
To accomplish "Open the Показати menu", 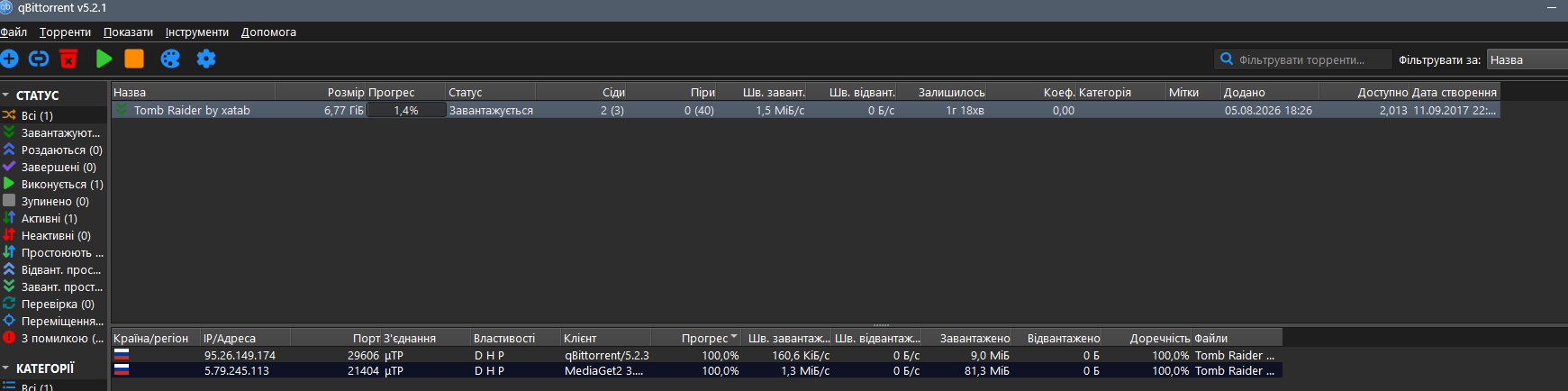I will point(128,32).
